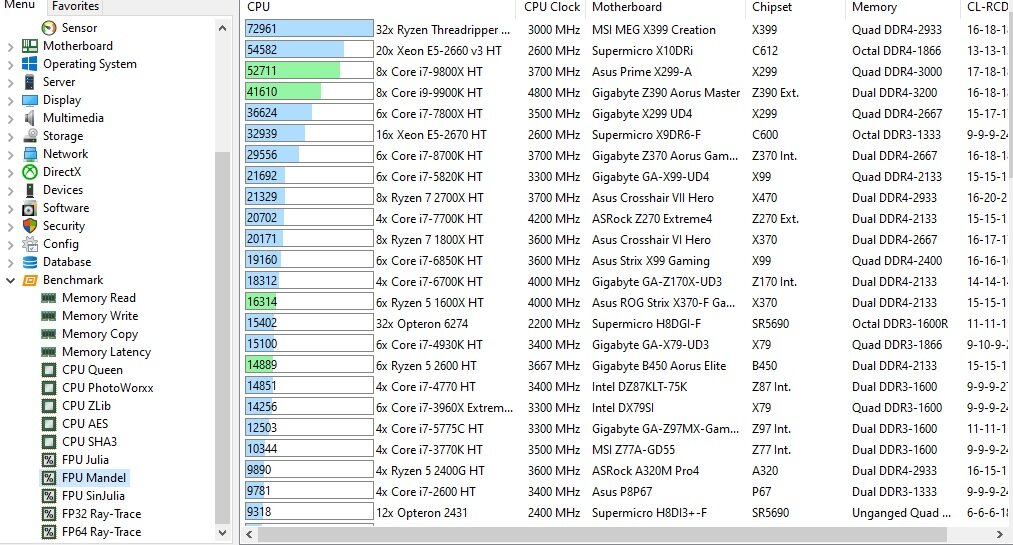Click the Config gear icon
The width and height of the screenshot is (1013, 545).
coord(30,244)
